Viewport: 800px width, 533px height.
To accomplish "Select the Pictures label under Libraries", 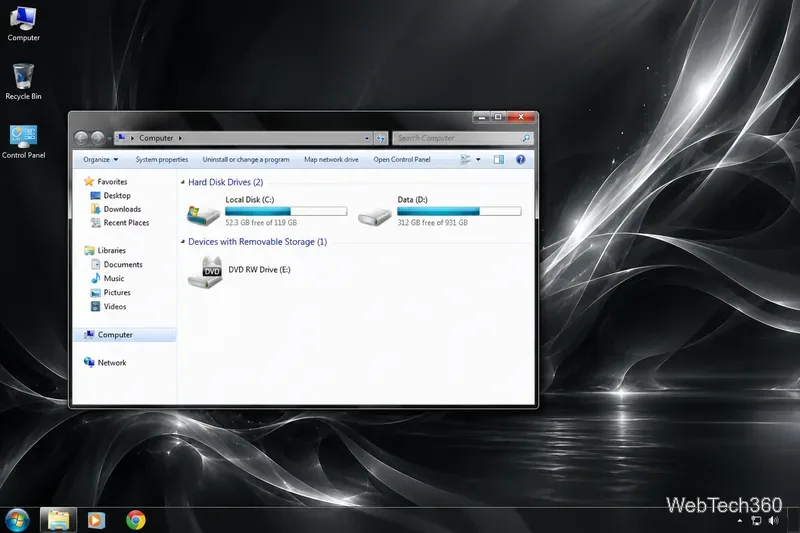I will 117,293.
